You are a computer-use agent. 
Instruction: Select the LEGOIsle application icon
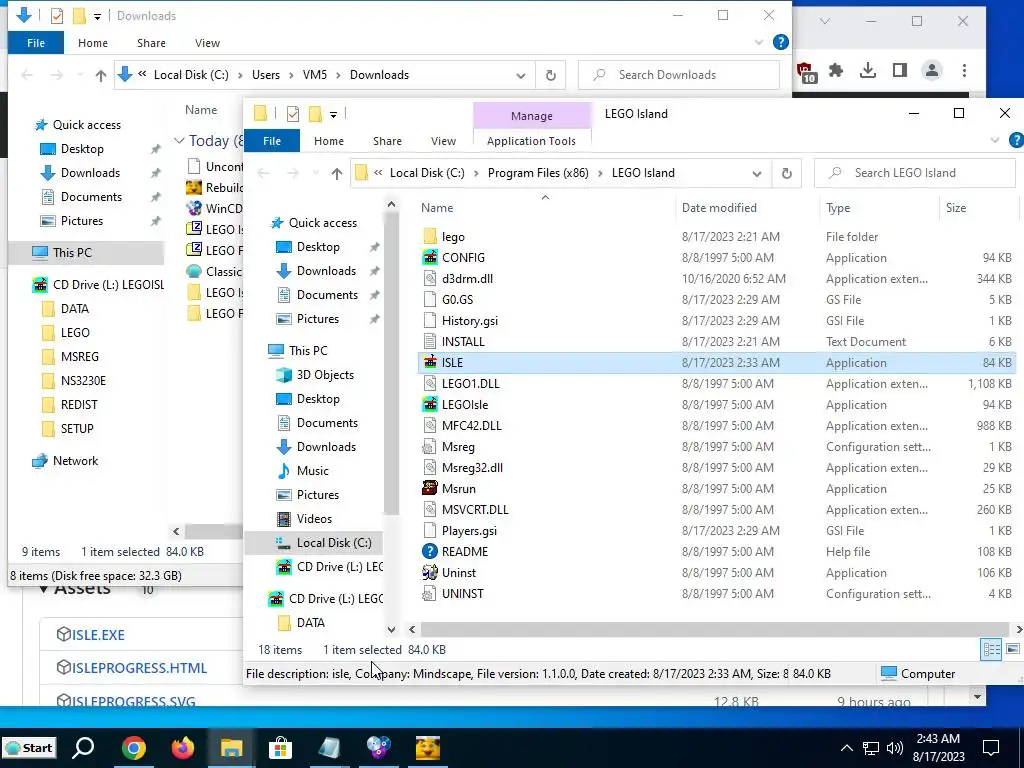(x=430, y=404)
